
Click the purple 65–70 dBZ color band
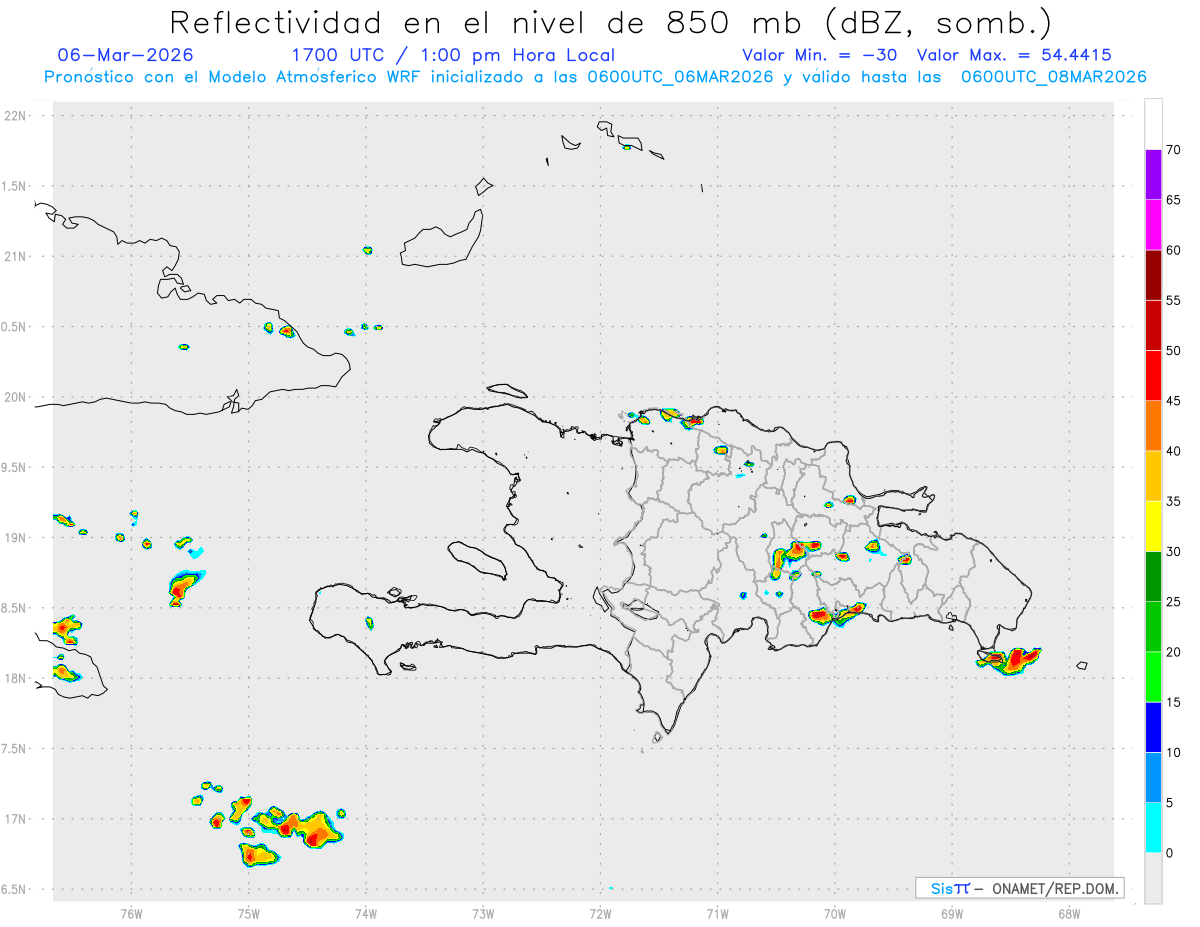coord(1153,175)
